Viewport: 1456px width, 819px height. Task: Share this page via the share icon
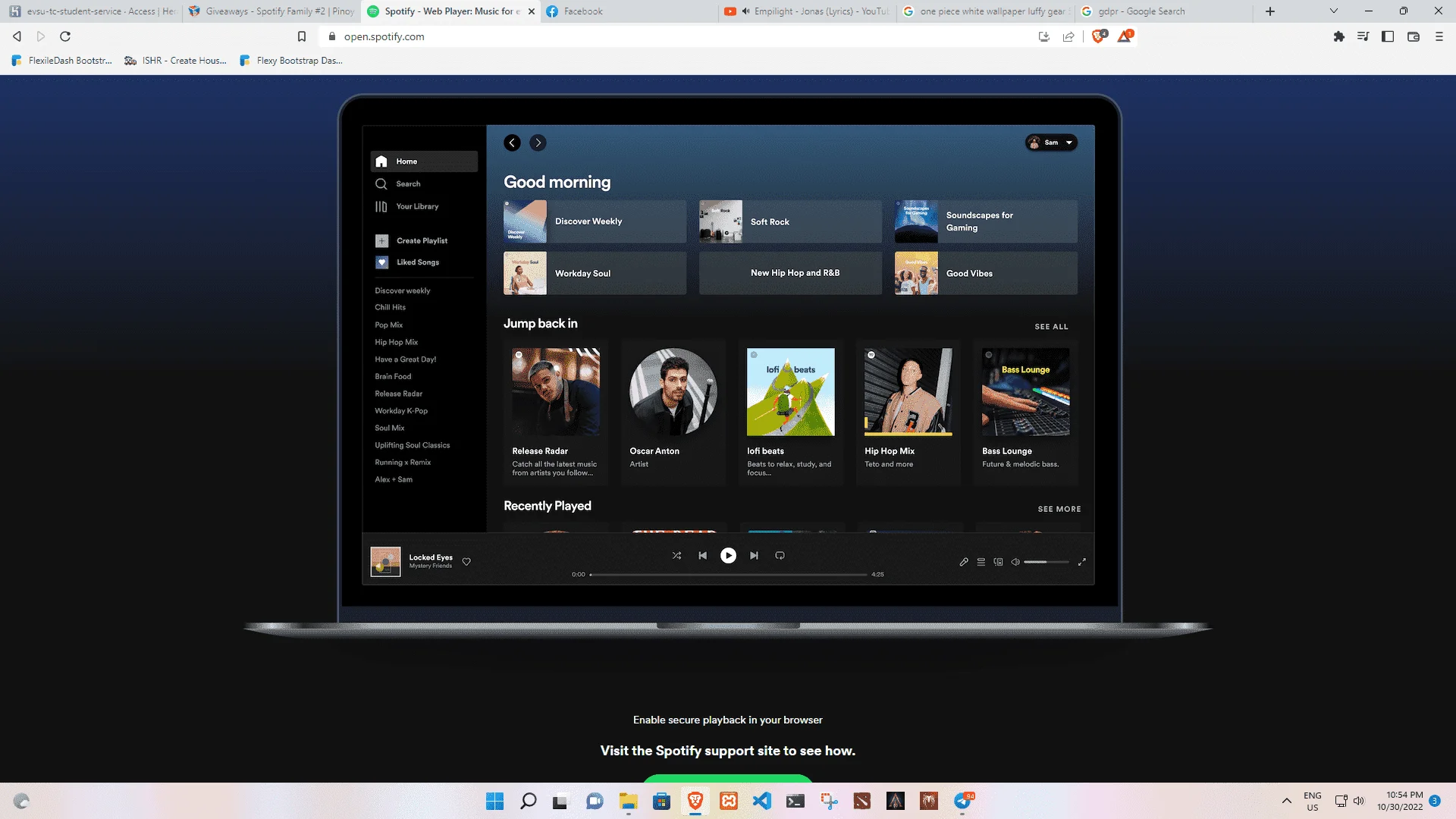pos(1068,36)
